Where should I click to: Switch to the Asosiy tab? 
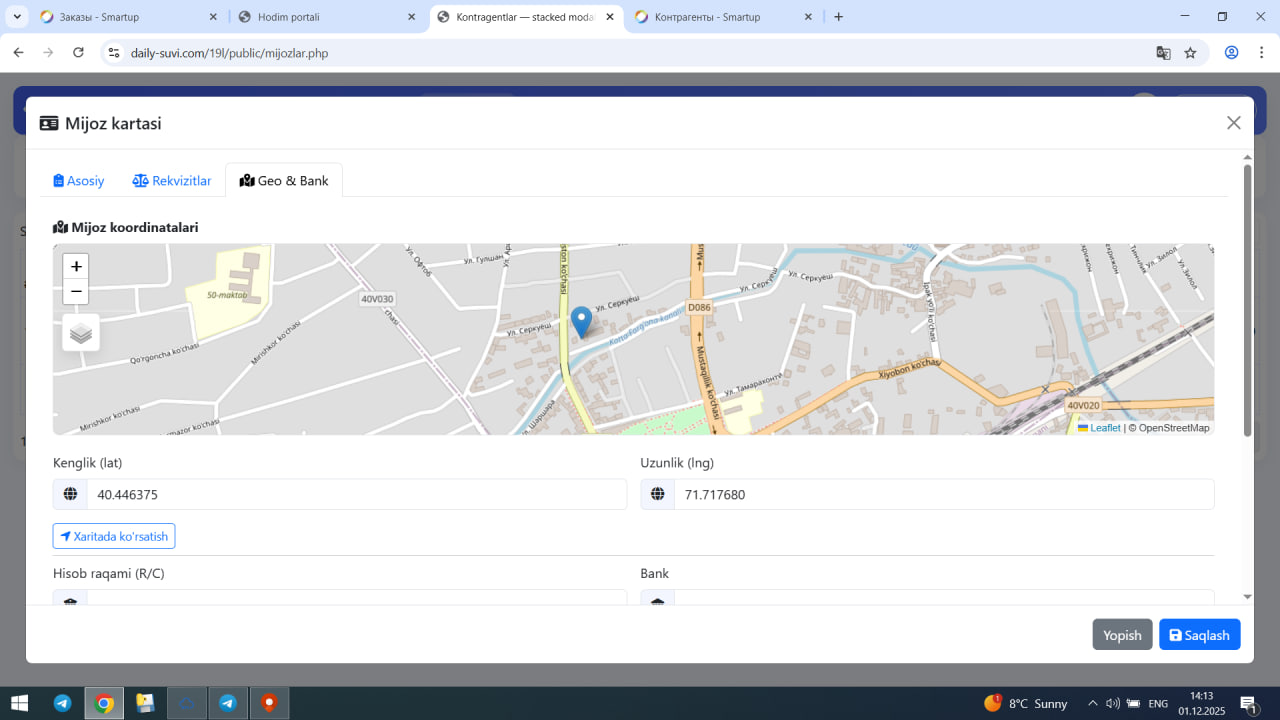click(79, 181)
